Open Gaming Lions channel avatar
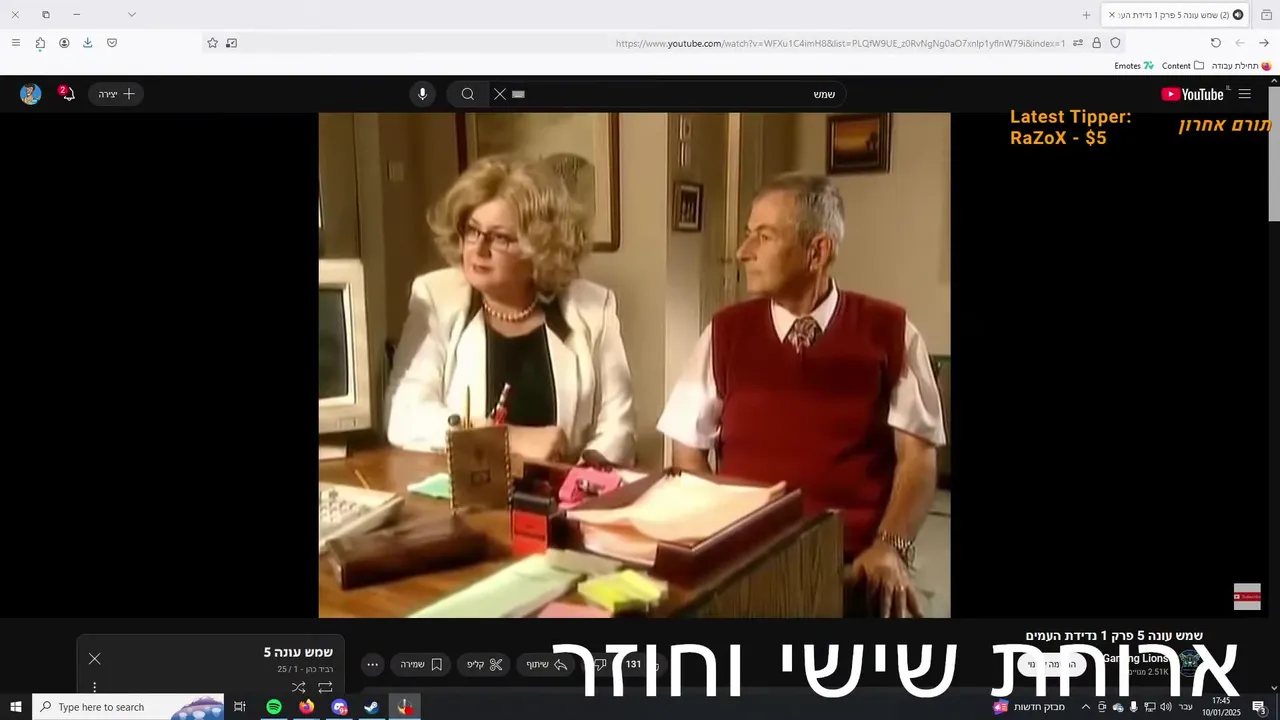This screenshot has width=1280, height=720. [1189, 663]
